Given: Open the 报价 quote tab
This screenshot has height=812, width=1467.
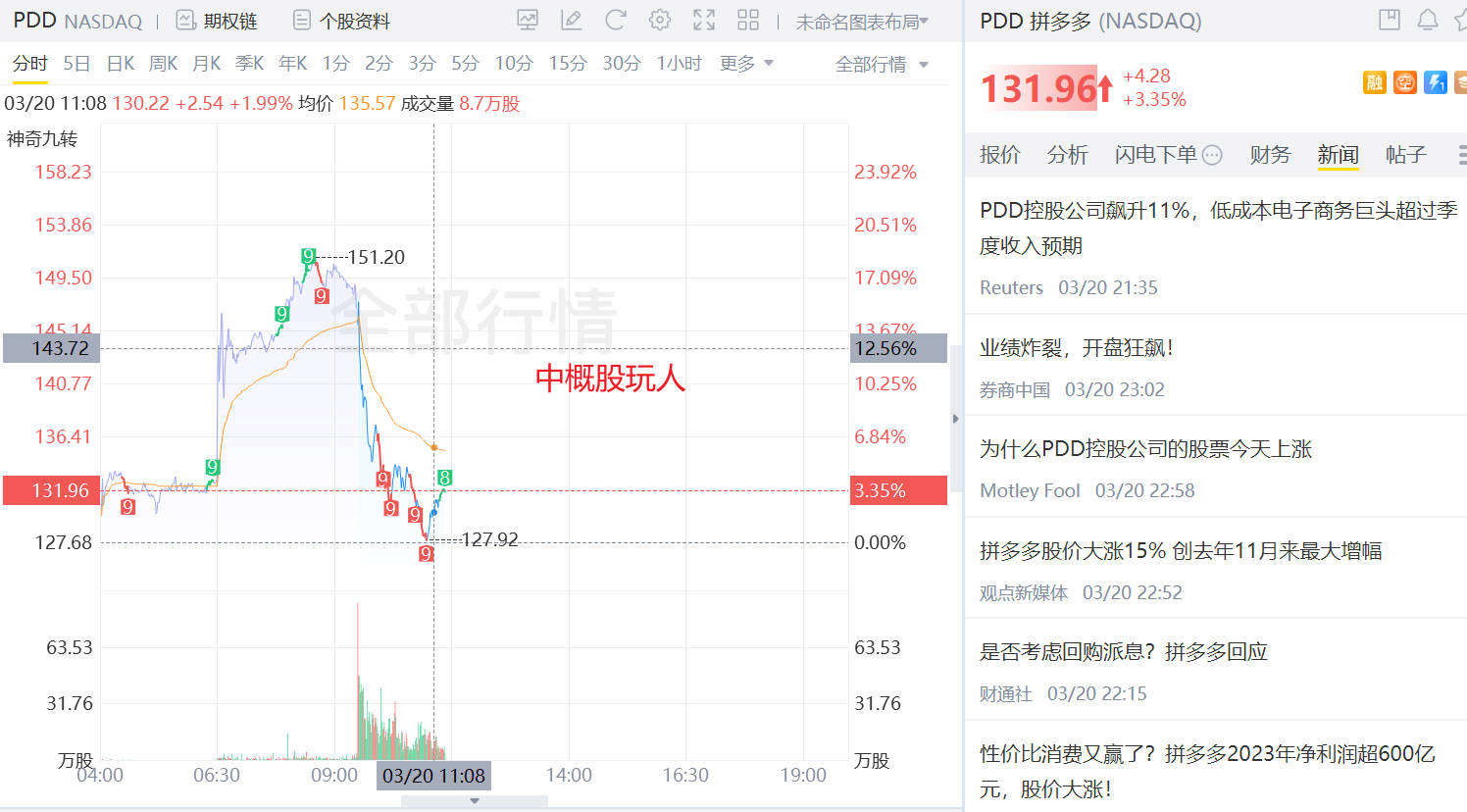Looking at the screenshot, I should coord(1000,155).
